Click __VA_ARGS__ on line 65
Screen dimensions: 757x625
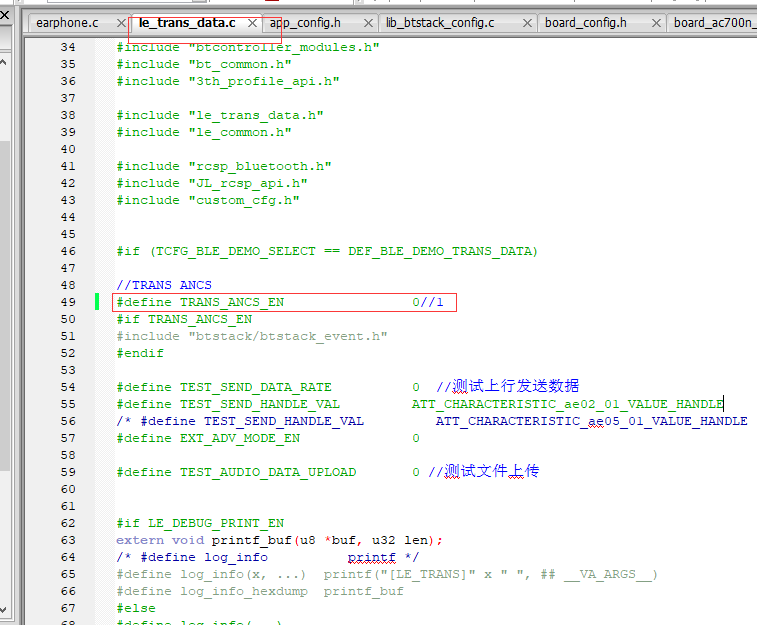(x=607, y=574)
